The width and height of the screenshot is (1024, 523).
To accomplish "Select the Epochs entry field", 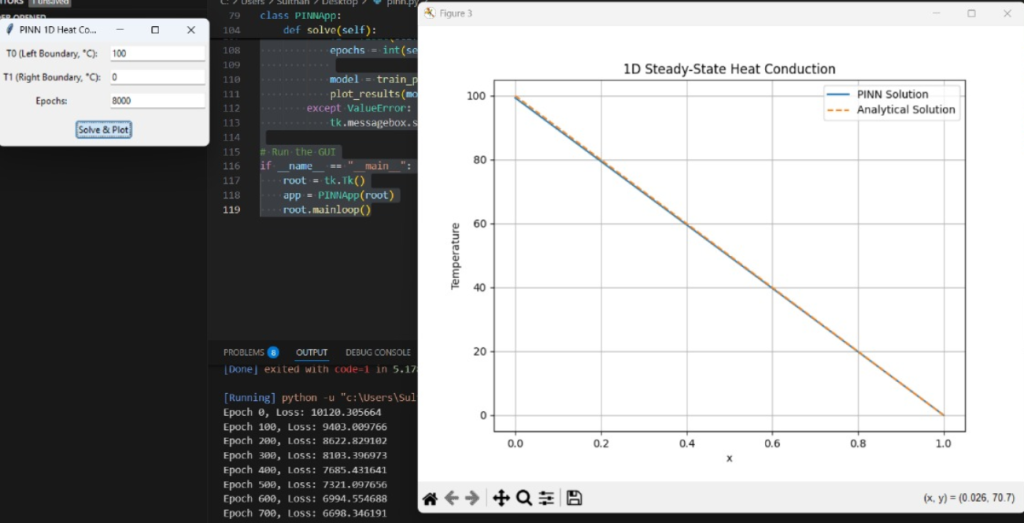I will (157, 101).
